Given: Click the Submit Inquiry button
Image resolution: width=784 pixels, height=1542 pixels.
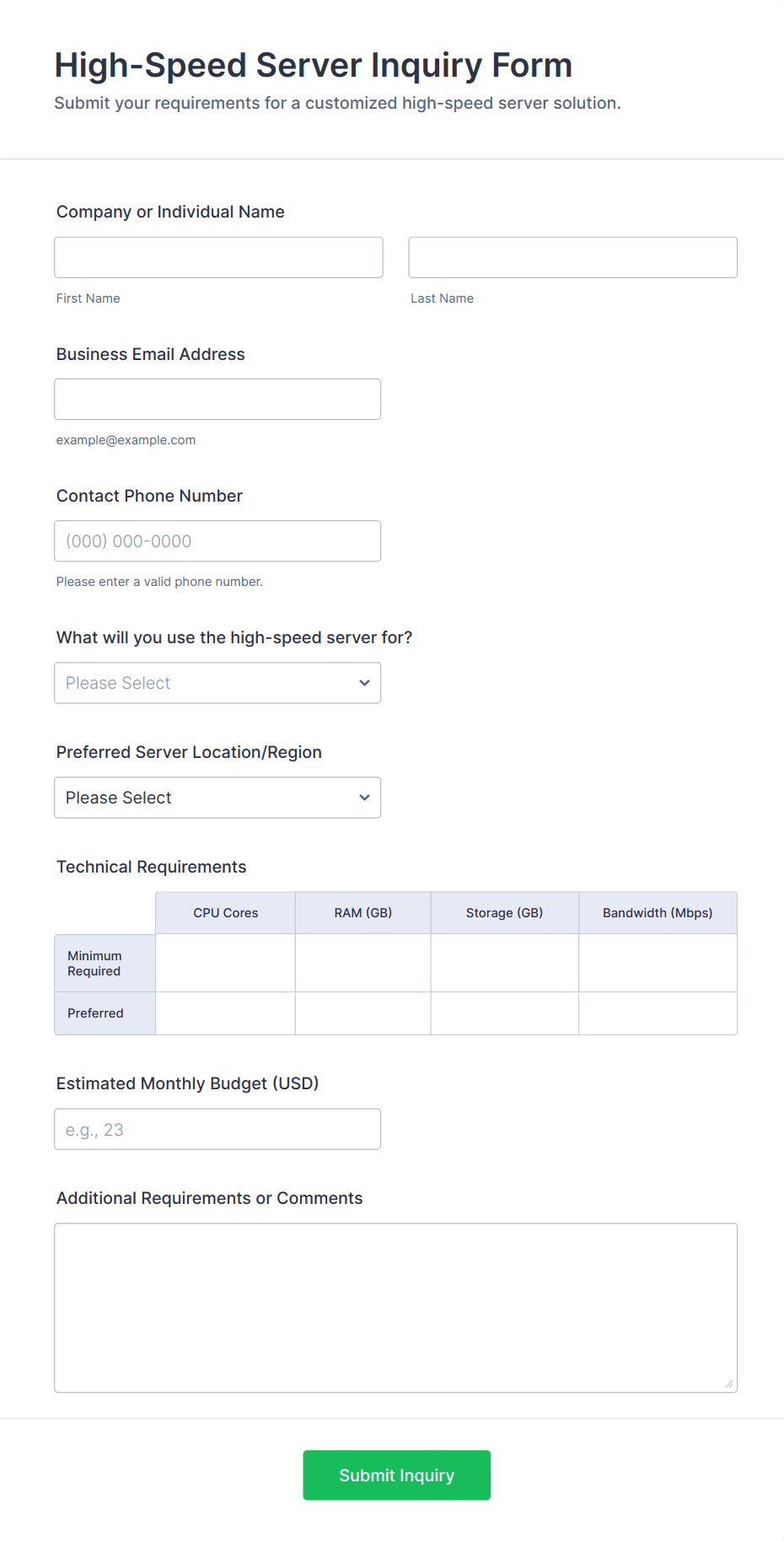Looking at the screenshot, I should [397, 1475].
